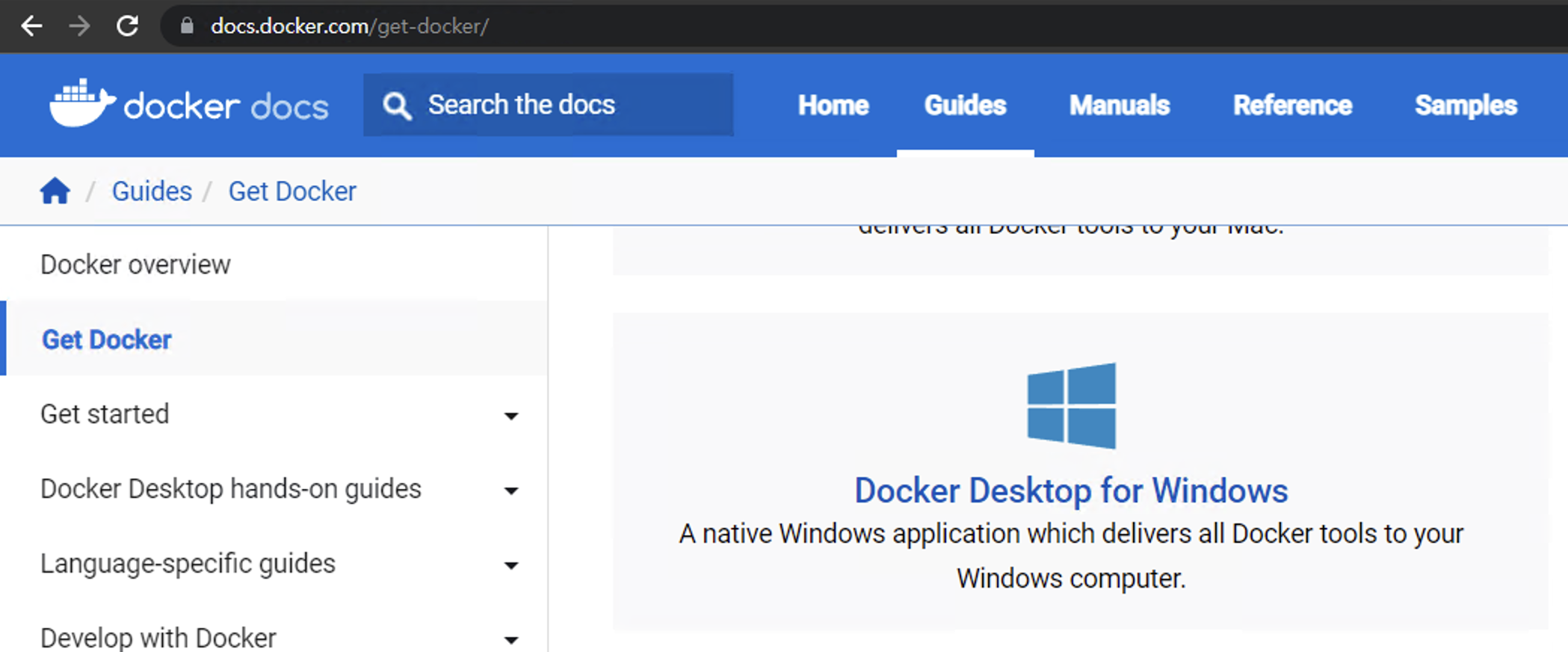Open the Guides nav tab
Screen dimensions: 1568x652
click(966, 105)
